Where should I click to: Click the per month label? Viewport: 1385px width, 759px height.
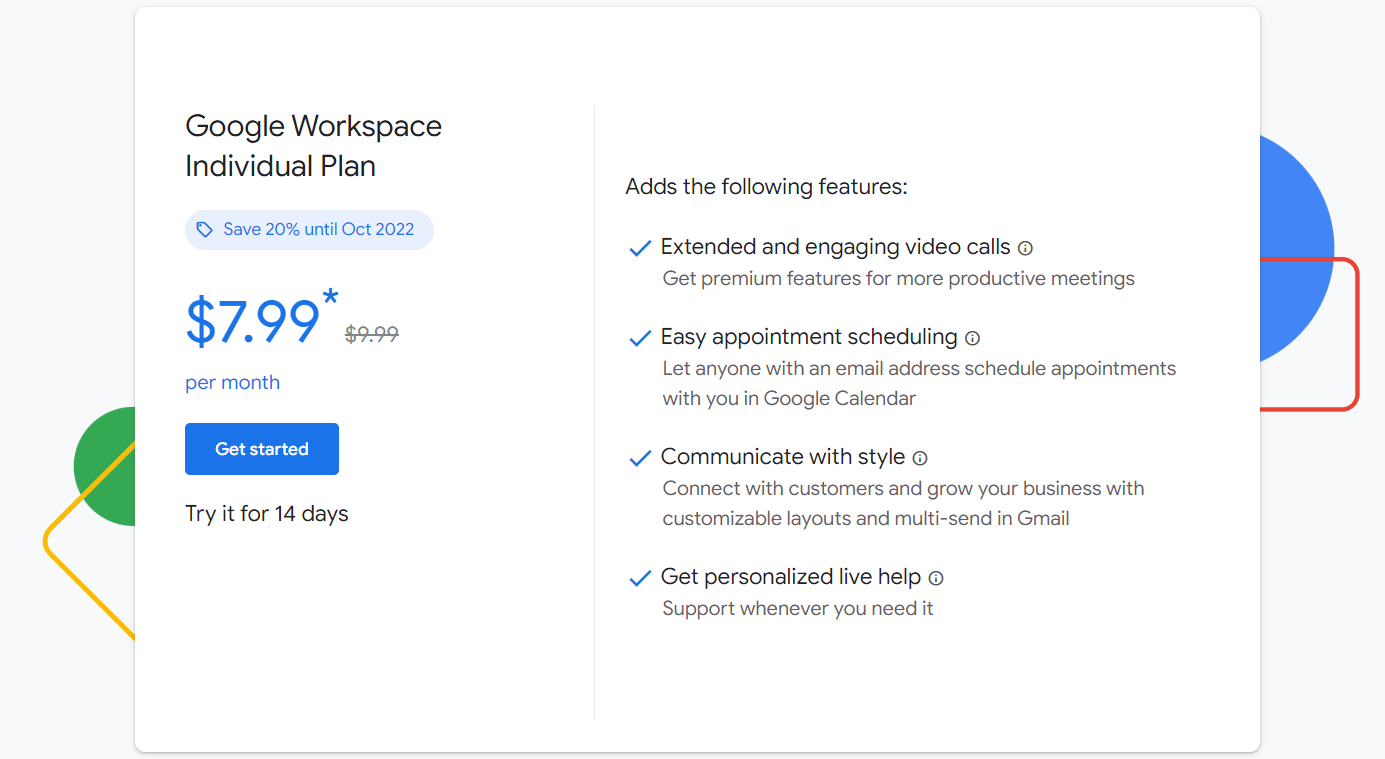point(232,382)
